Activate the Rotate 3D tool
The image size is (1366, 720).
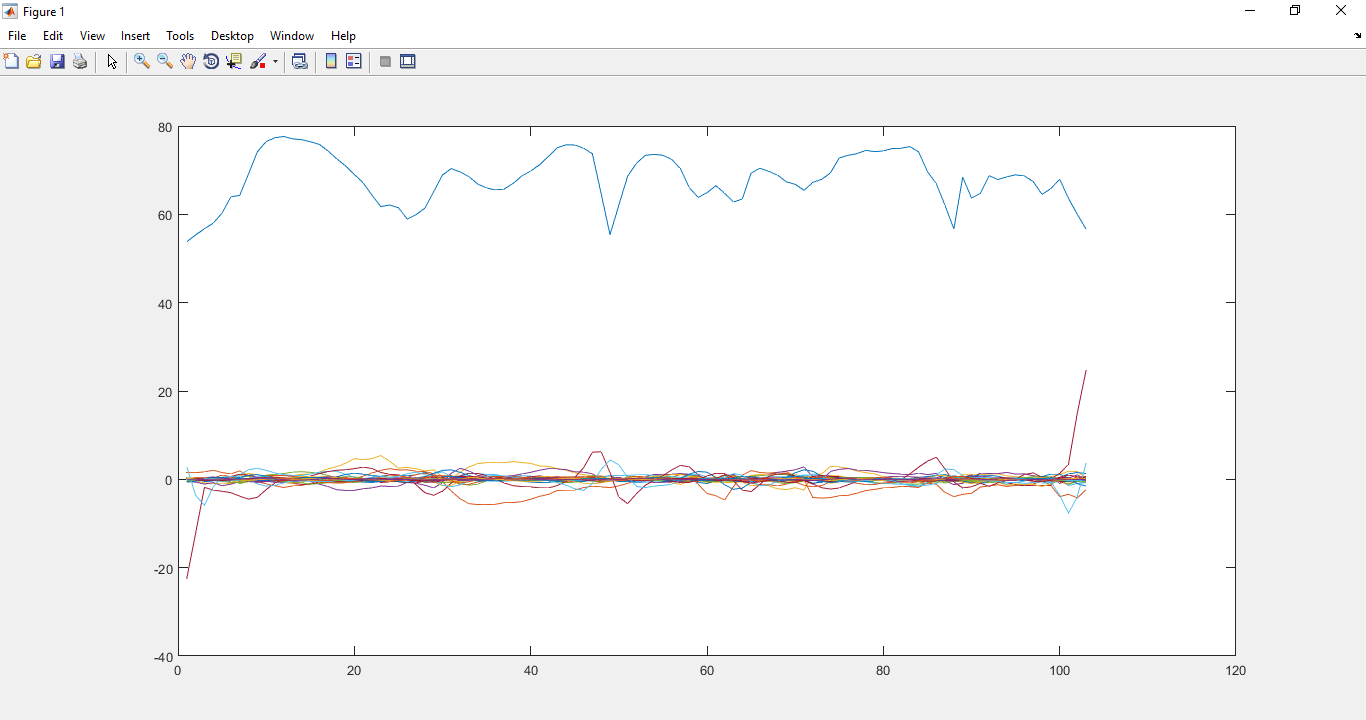(x=211, y=61)
